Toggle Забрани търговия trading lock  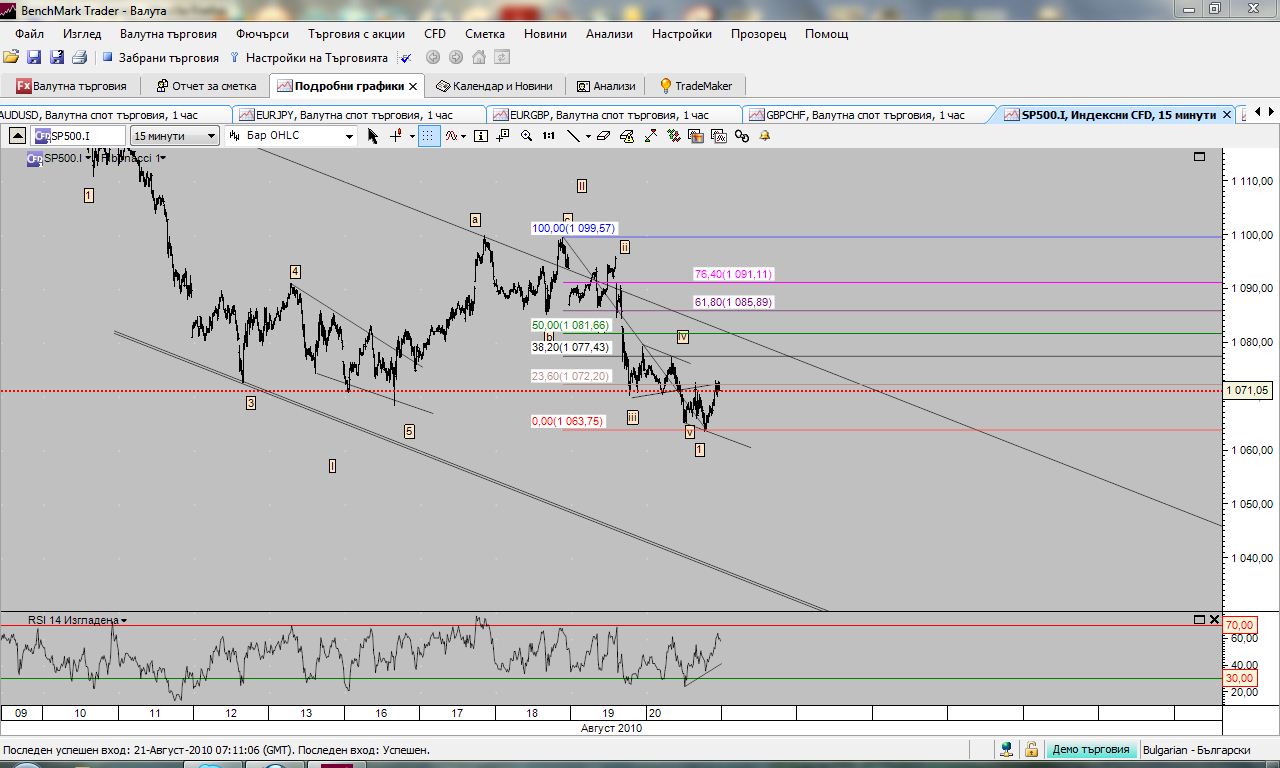[x=160, y=58]
